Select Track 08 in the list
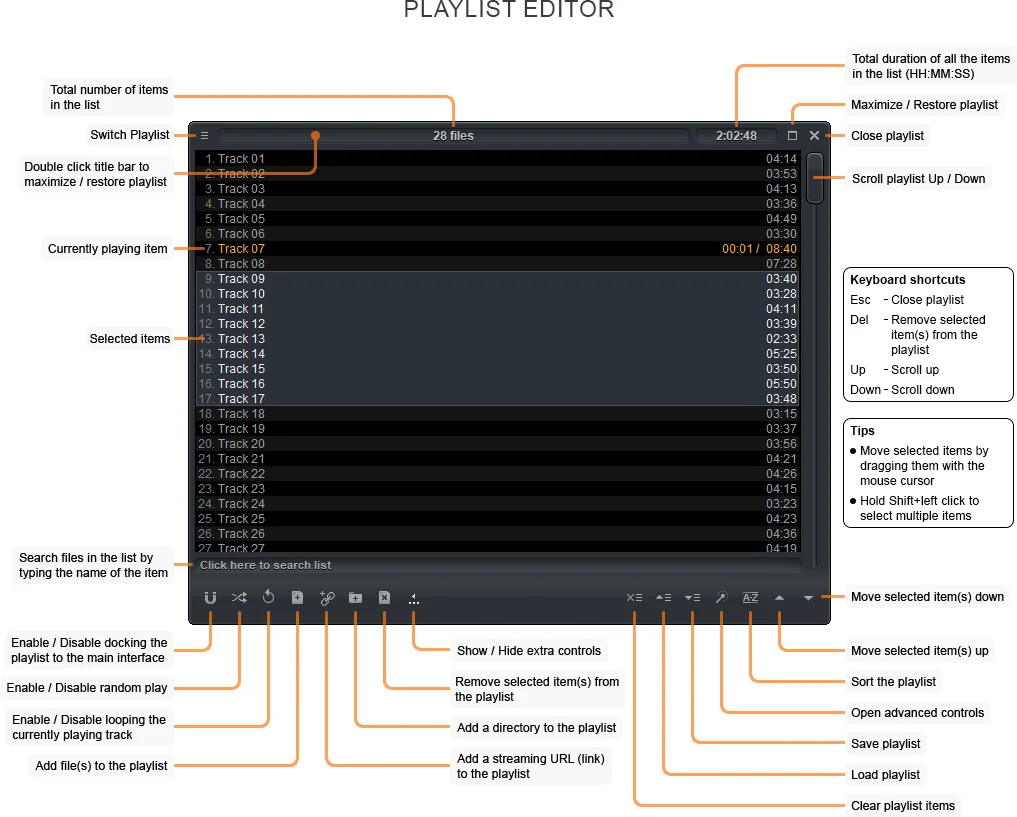The image size is (1017, 817). pos(497,264)
